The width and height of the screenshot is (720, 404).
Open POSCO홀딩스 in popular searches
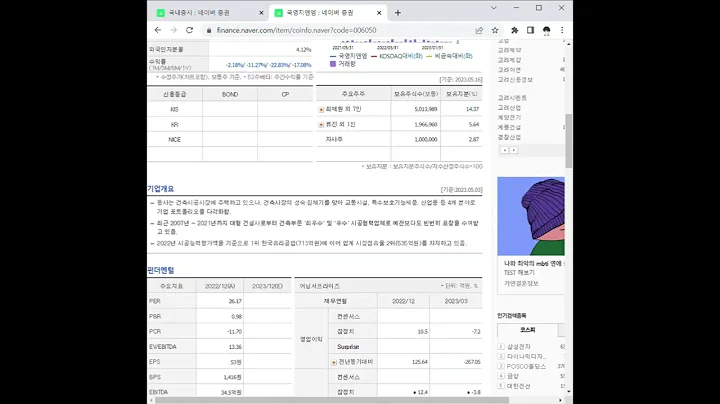pyautogui.click(x=526, y=366)
